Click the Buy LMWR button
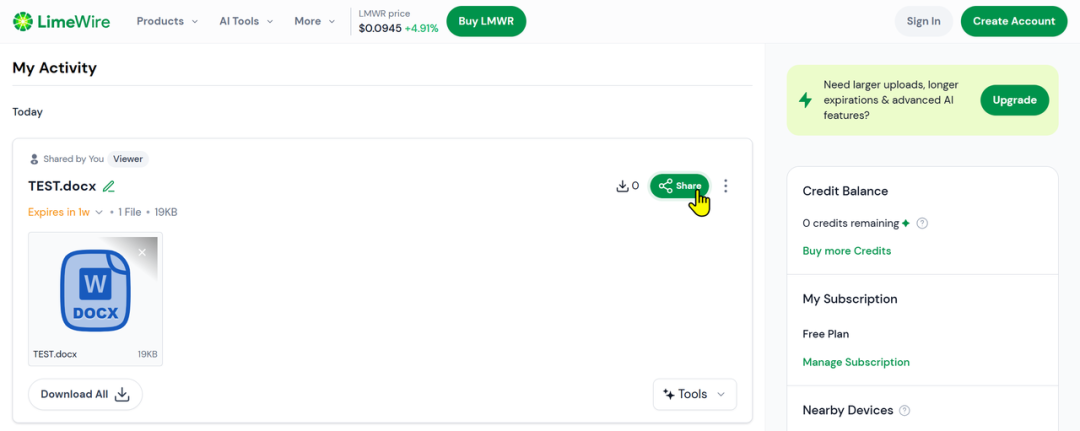Screen dimensions: 1080x431 486,21
